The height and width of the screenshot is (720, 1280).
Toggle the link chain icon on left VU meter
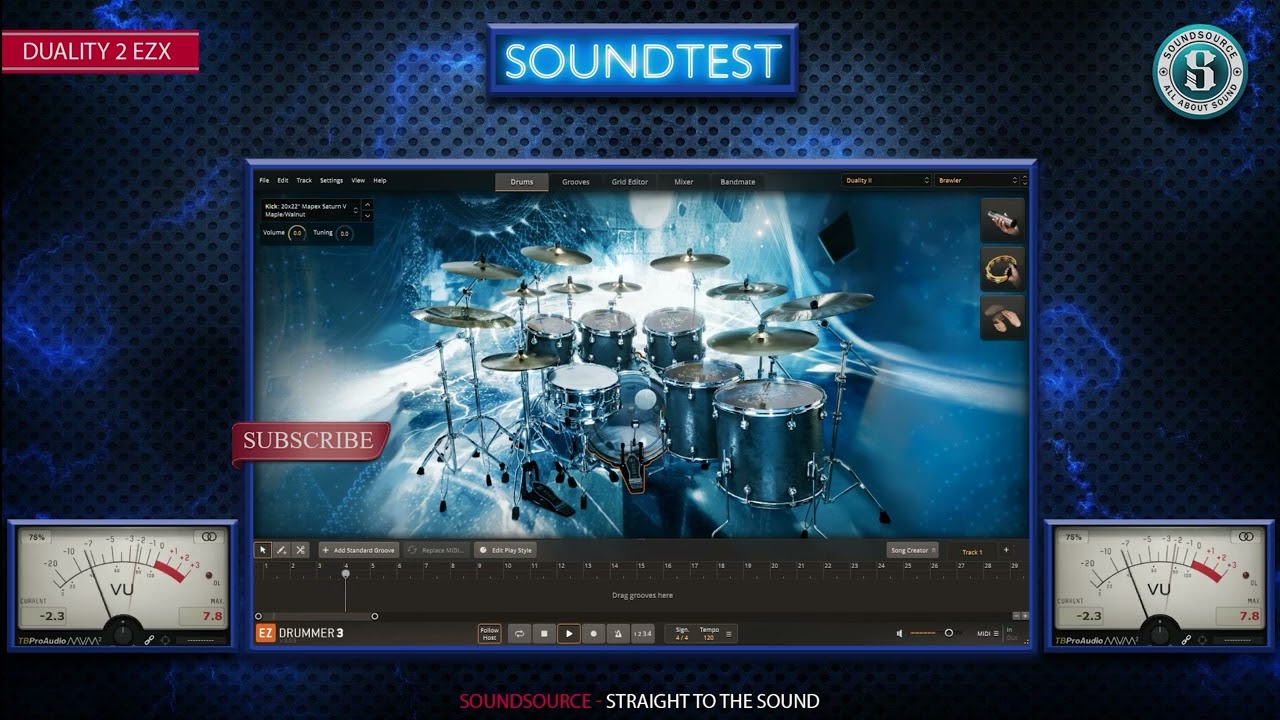pyautogui.click(x=149, y=640)
